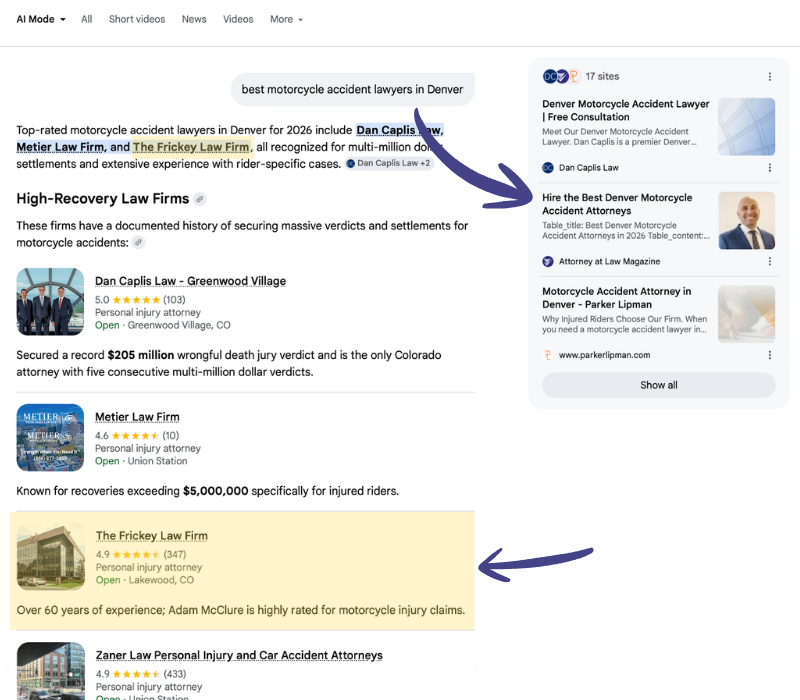
Task: Open Metier Law Firm link in summary
Action: click(x=60, y=147)
